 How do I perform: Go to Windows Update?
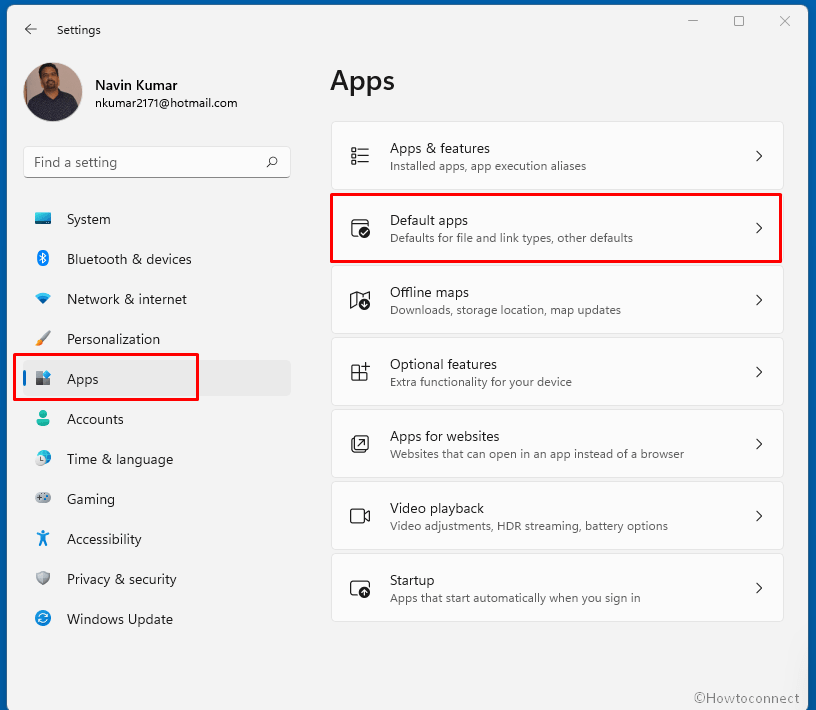pos(157,619)
